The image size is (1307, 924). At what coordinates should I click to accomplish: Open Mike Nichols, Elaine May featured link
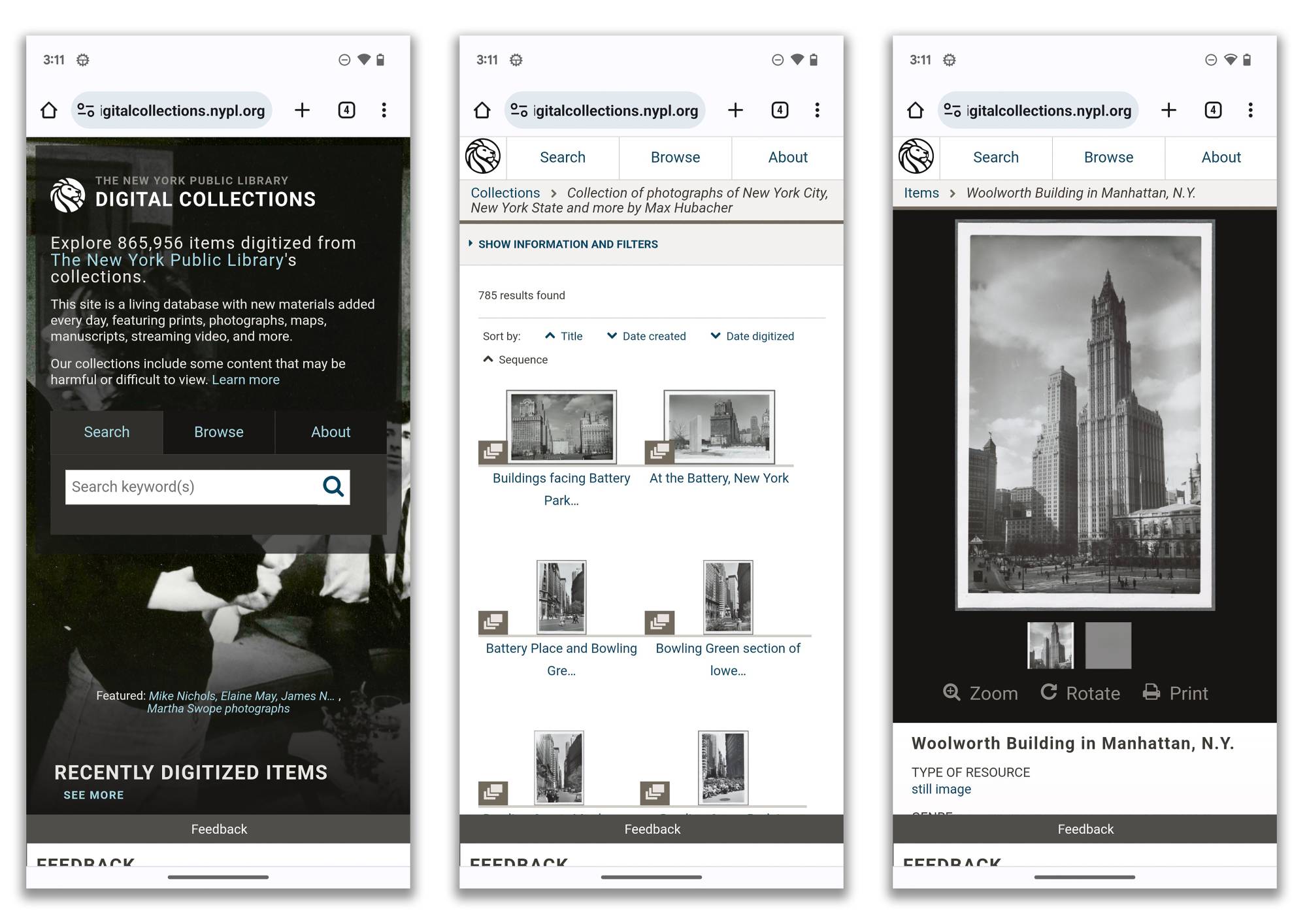(242, 696)
